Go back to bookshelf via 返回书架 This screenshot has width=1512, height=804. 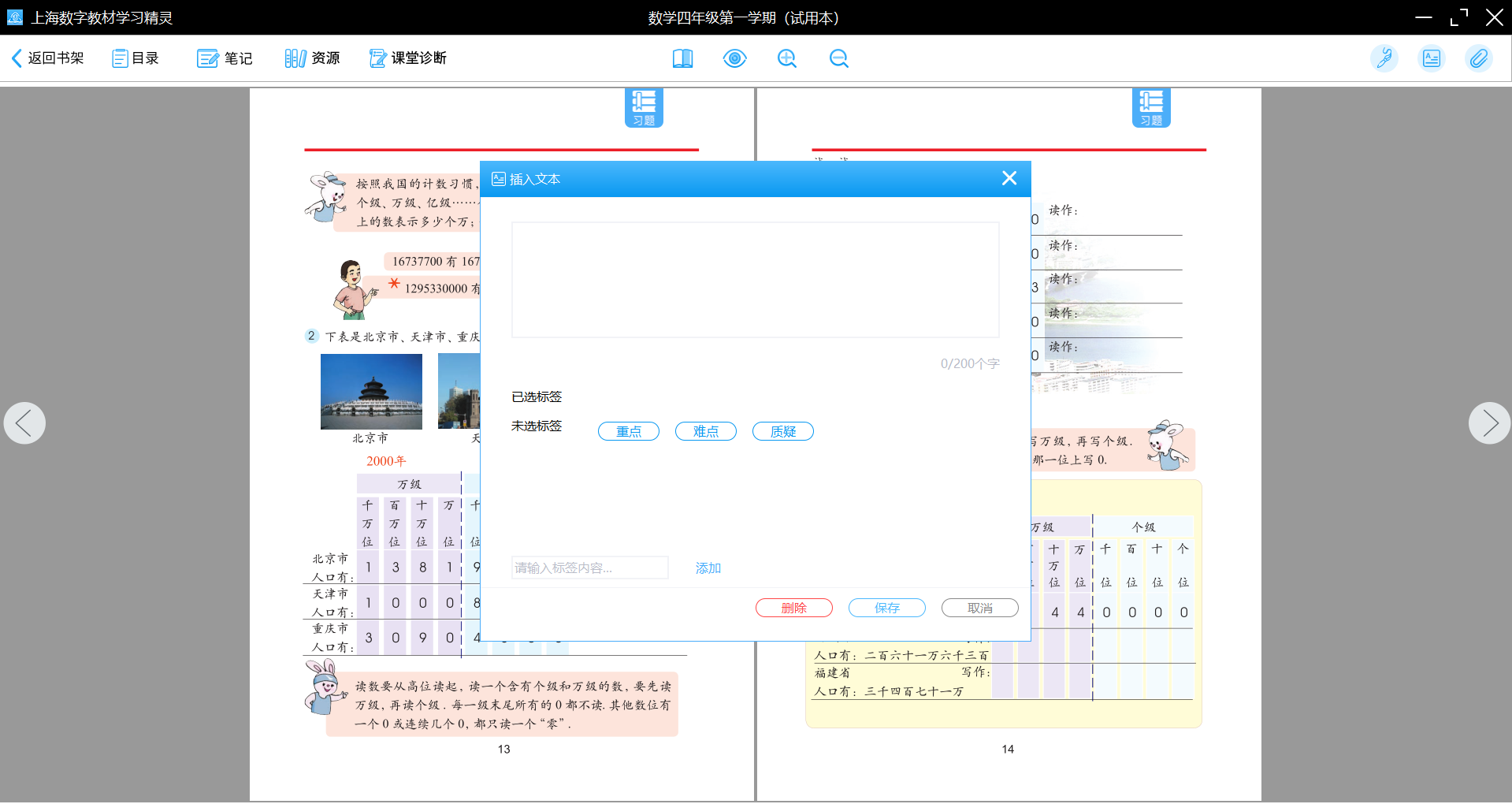tap(48, 58)
